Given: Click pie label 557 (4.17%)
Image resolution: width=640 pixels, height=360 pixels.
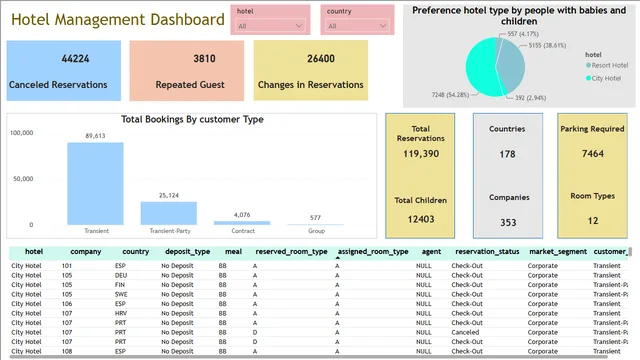Looking at the screenshot, I should [x=523, y=34].
